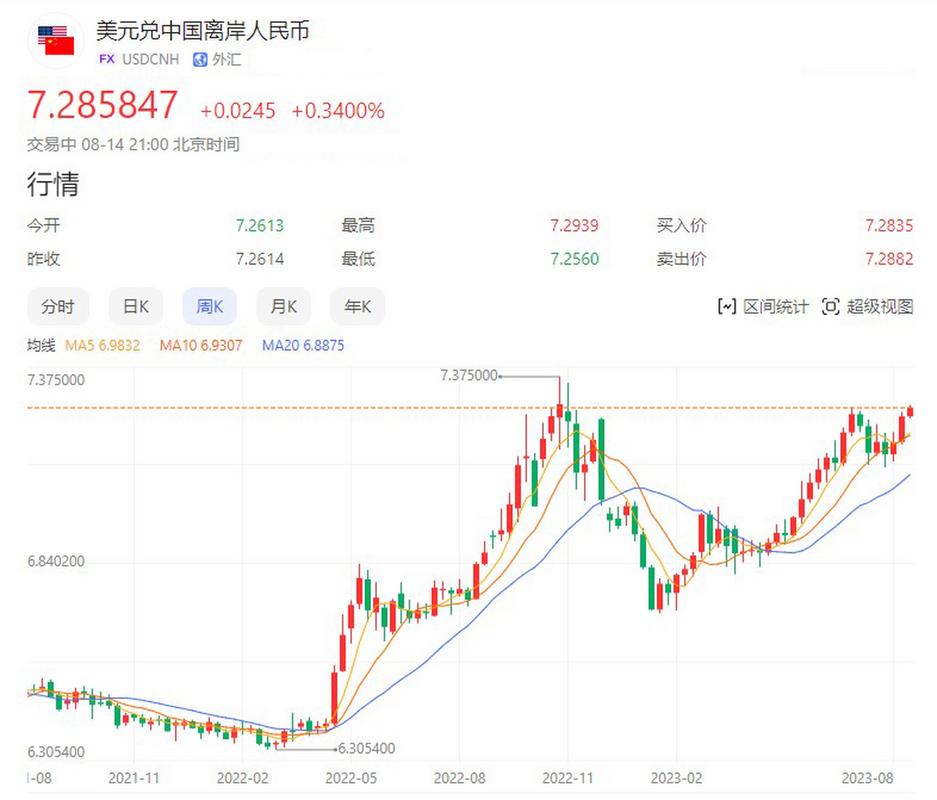Click the blue forex globe icon

200,59
